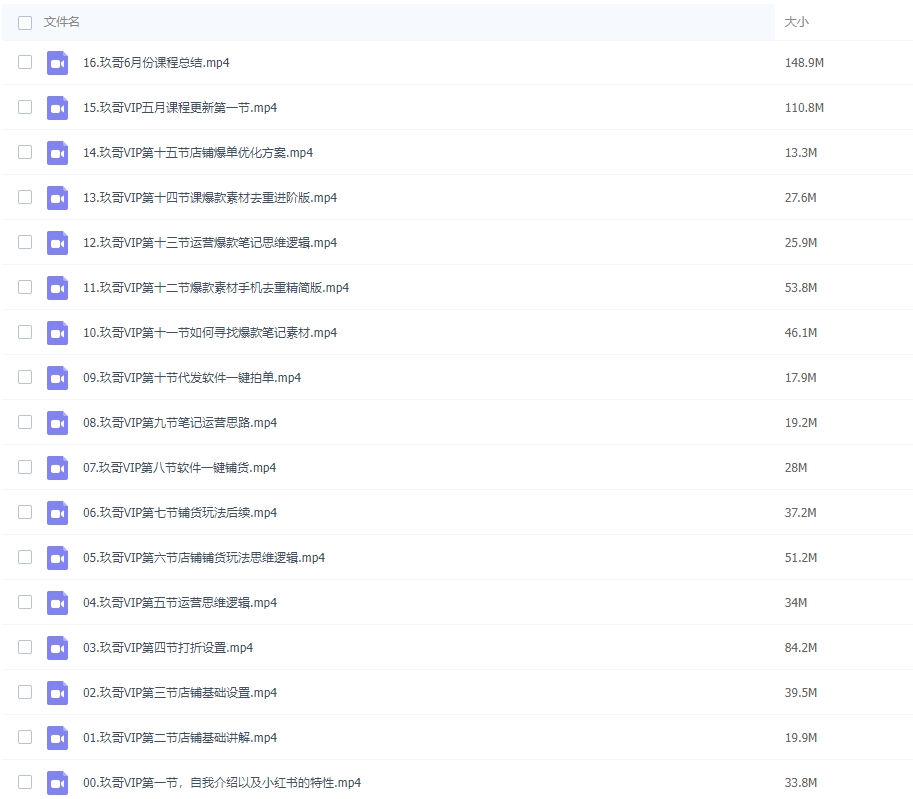This screenshot has width=913, height=799.
Task: Sort files by the 文件名 column header
Action: [62, 22]
